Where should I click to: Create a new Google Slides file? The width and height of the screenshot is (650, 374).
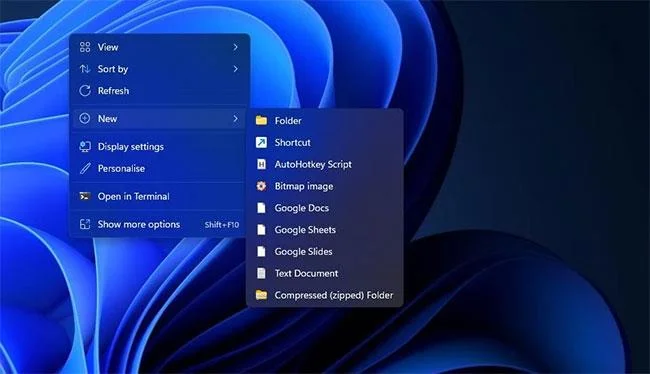(x=325, y=251)
